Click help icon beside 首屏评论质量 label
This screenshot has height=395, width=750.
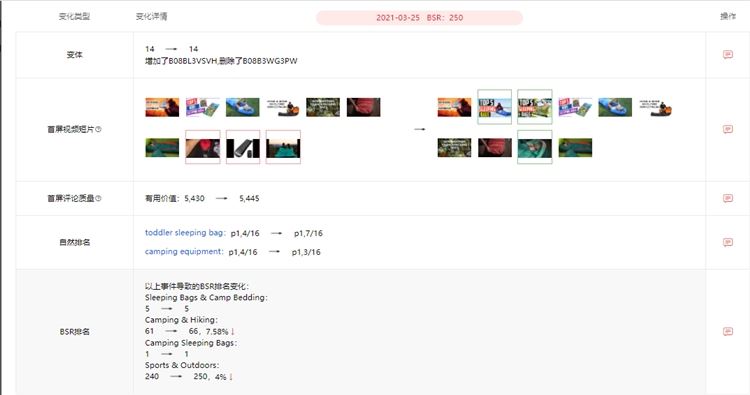point(99,198)
